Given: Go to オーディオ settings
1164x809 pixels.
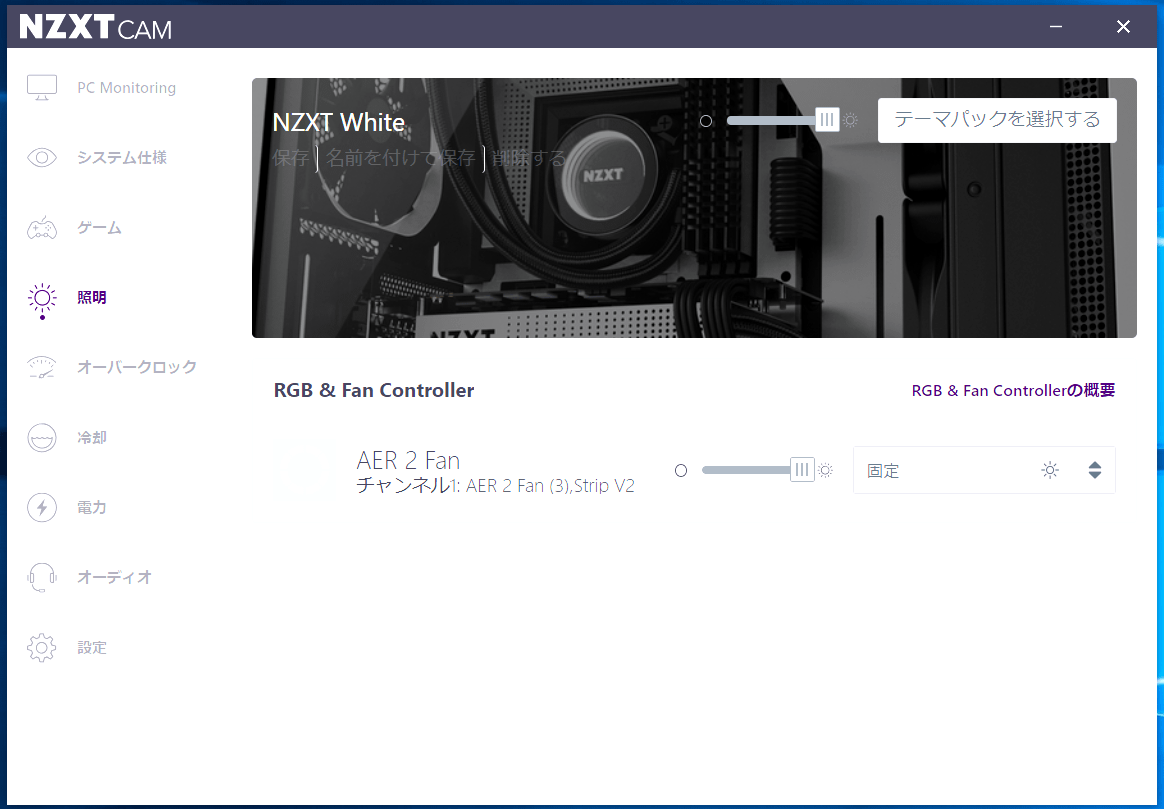Looking at the screenshot, I should (114, 577).
